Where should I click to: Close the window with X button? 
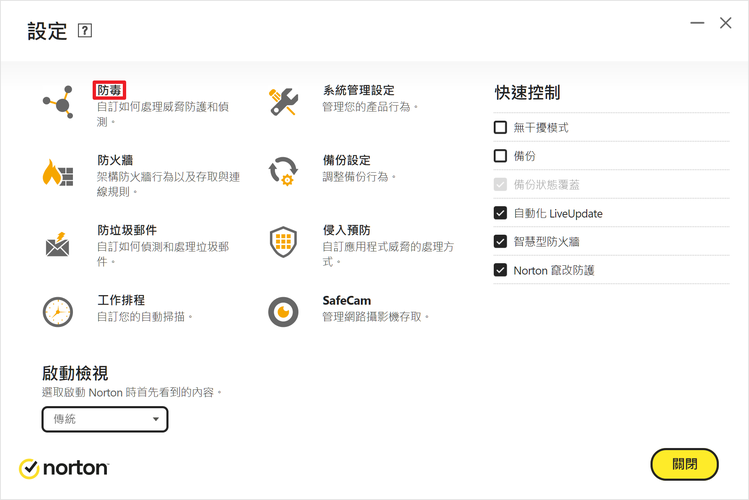pos(726,23)
